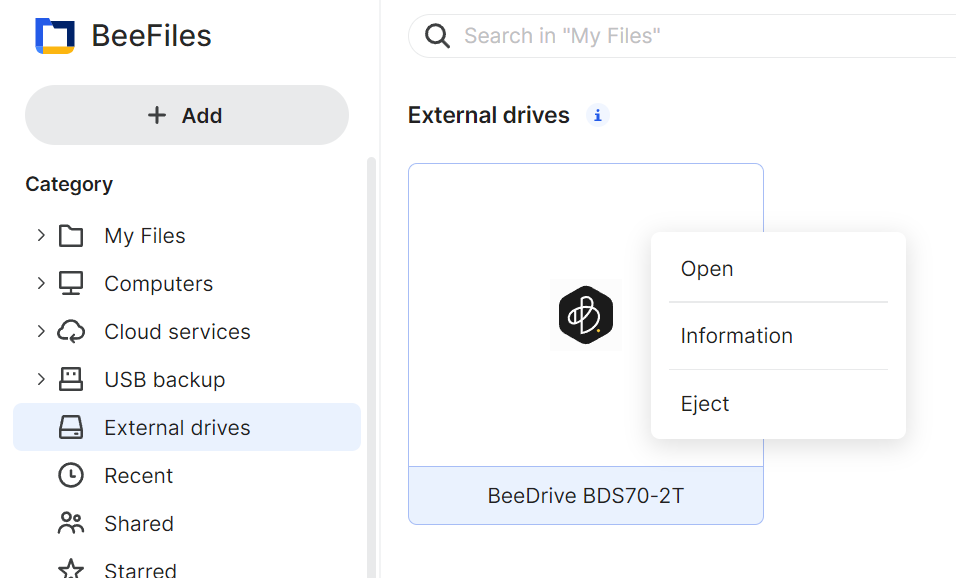Screen dimensions: 956x578
Task: Expand the Computers tree chevron
Action: tap(41, 284)
